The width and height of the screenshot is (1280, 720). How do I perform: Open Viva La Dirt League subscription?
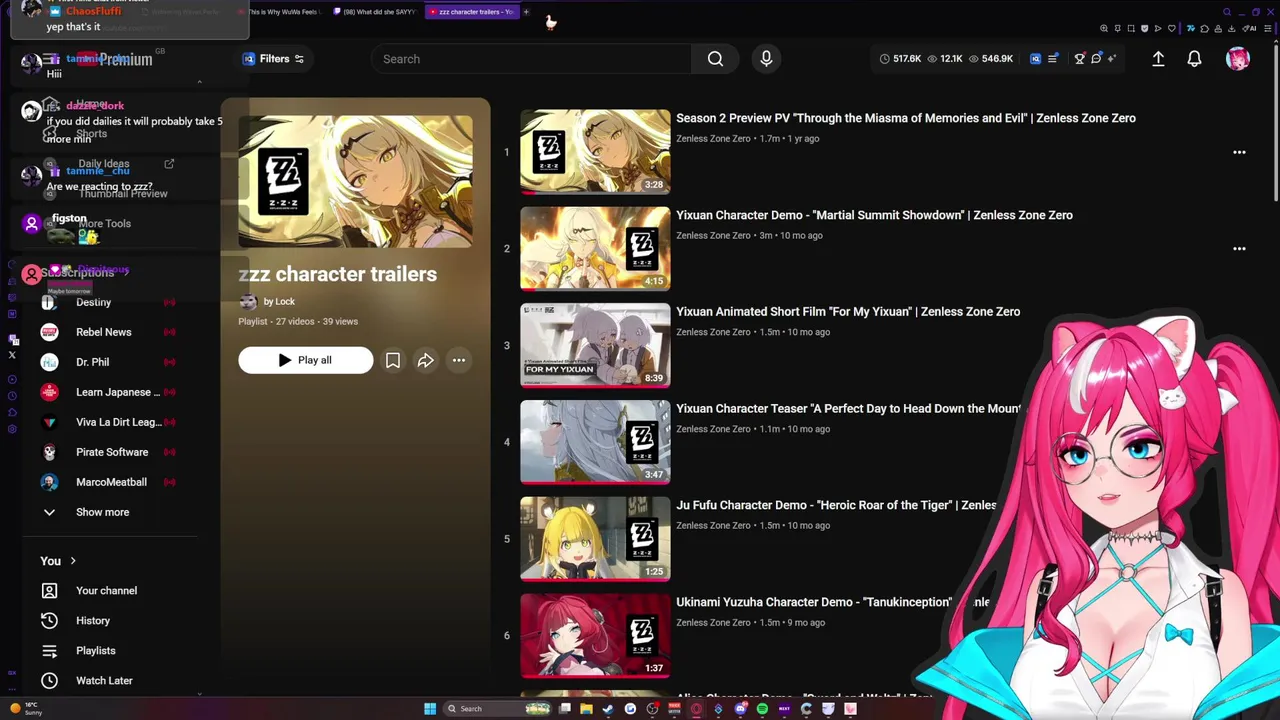coord(118,422)
